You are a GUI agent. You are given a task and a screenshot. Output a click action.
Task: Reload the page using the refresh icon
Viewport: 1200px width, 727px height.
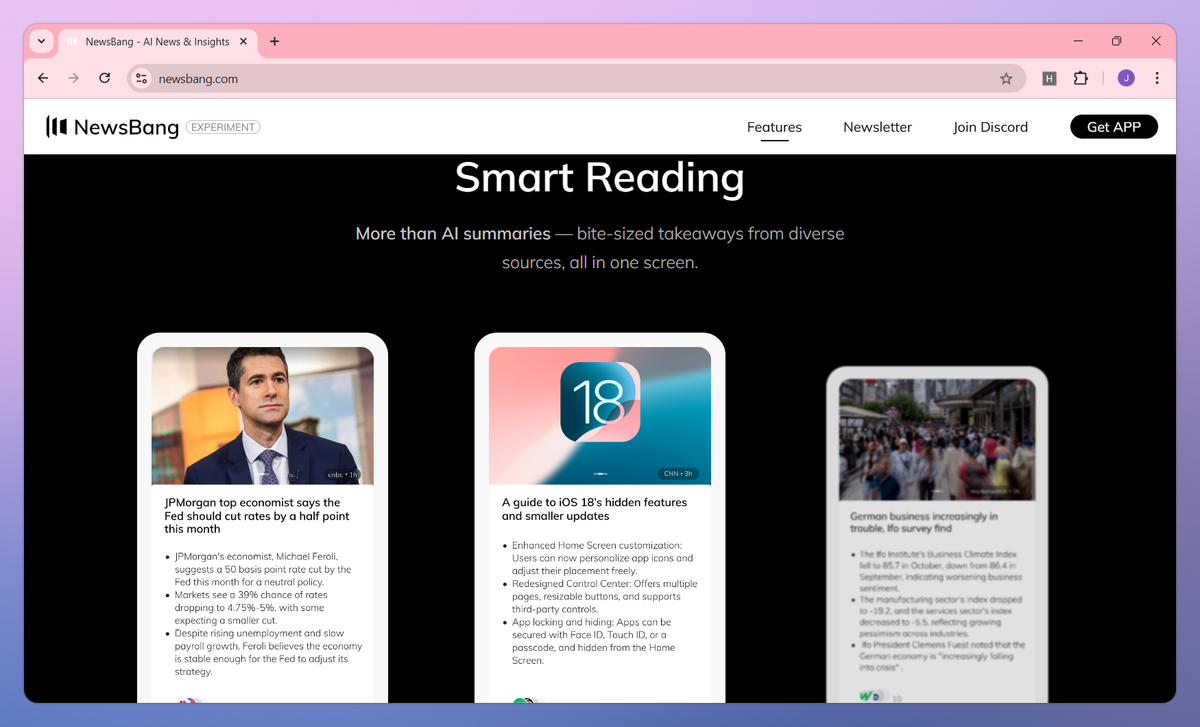104,77
